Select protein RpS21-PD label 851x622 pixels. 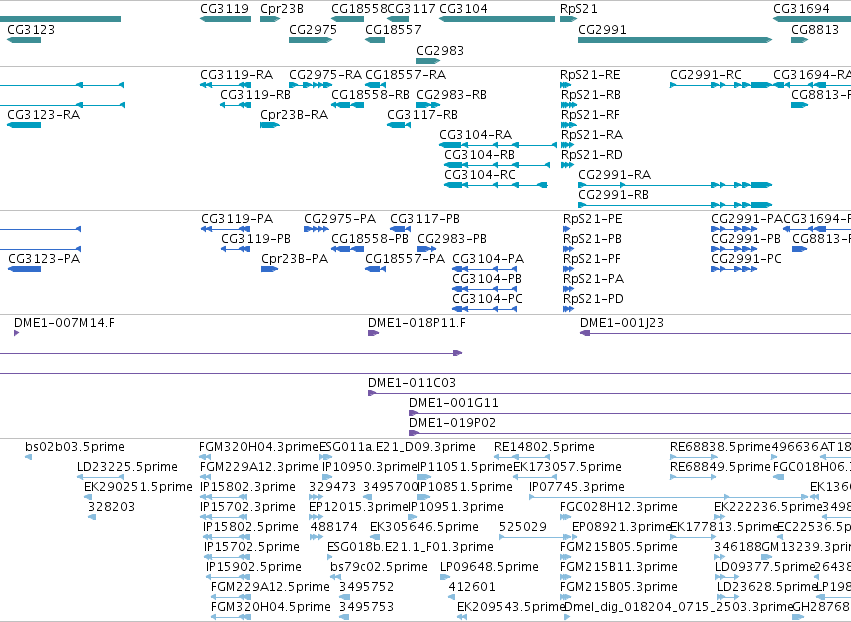tap(593, 299)
